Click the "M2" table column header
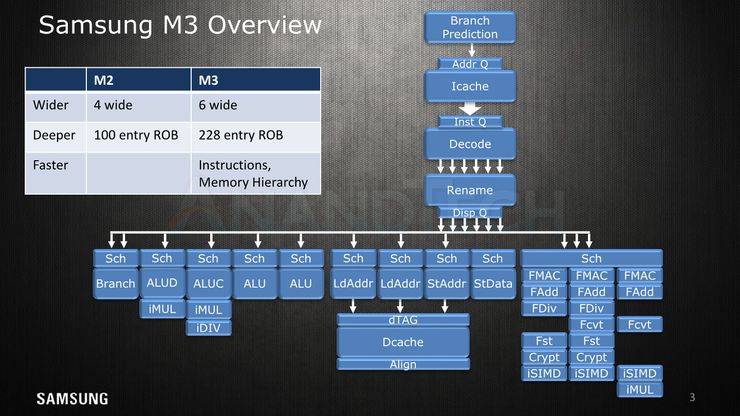This screenshot has width=740, height=416. [x=139, y=79]
